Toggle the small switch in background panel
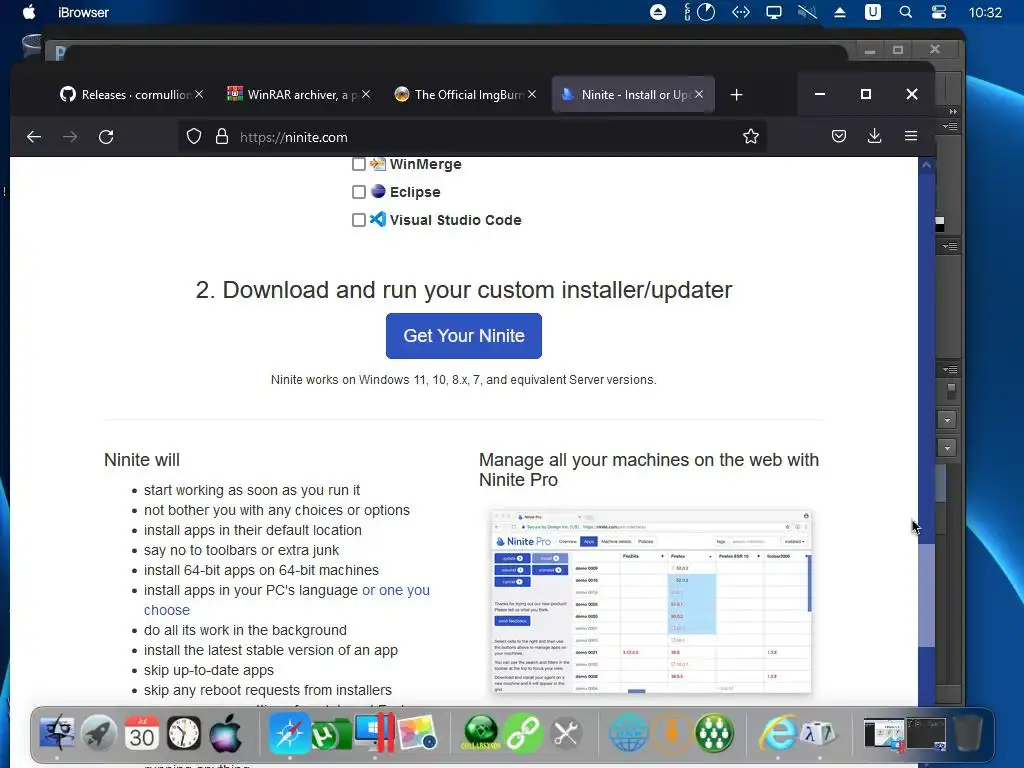 click(x=952, y=391)
